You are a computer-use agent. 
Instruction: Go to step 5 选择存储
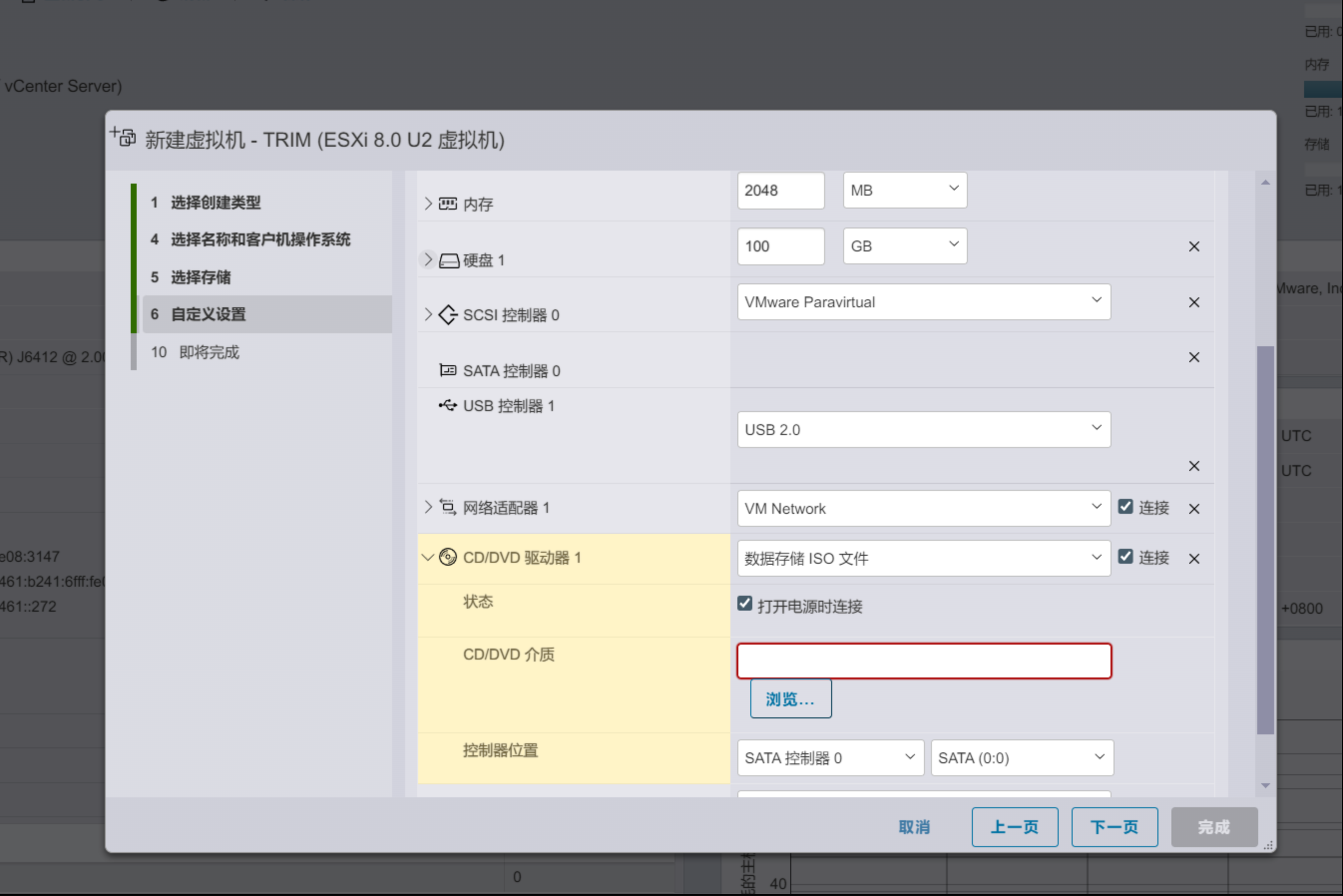pos(201,277)
